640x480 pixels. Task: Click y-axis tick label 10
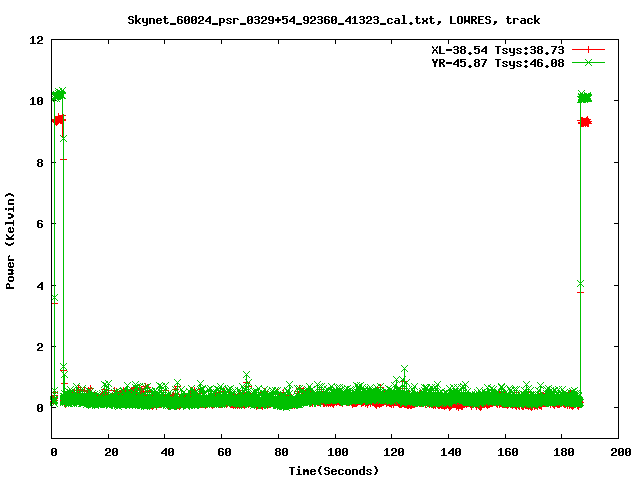tap(36, 101)
